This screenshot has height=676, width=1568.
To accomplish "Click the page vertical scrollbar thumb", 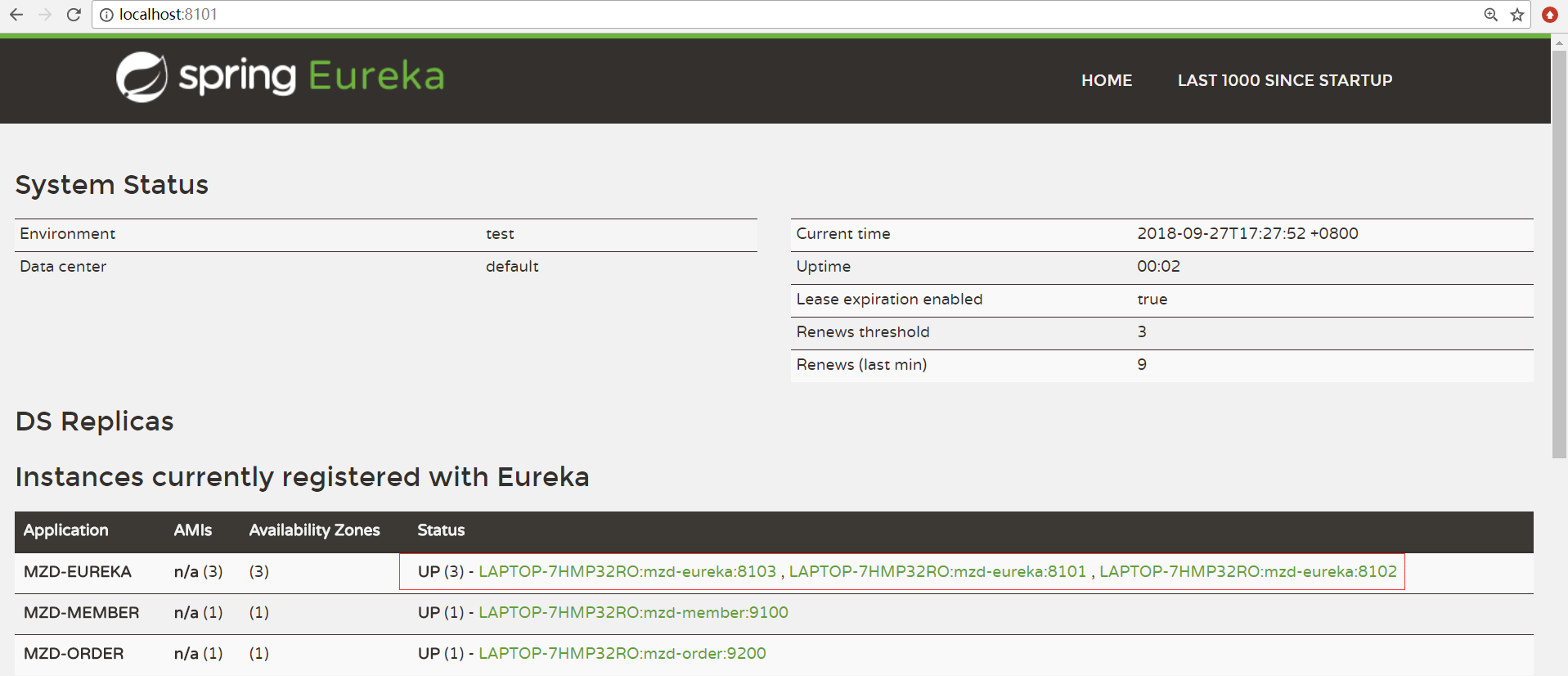I will pyautogui.click(x=1560, y=254).
